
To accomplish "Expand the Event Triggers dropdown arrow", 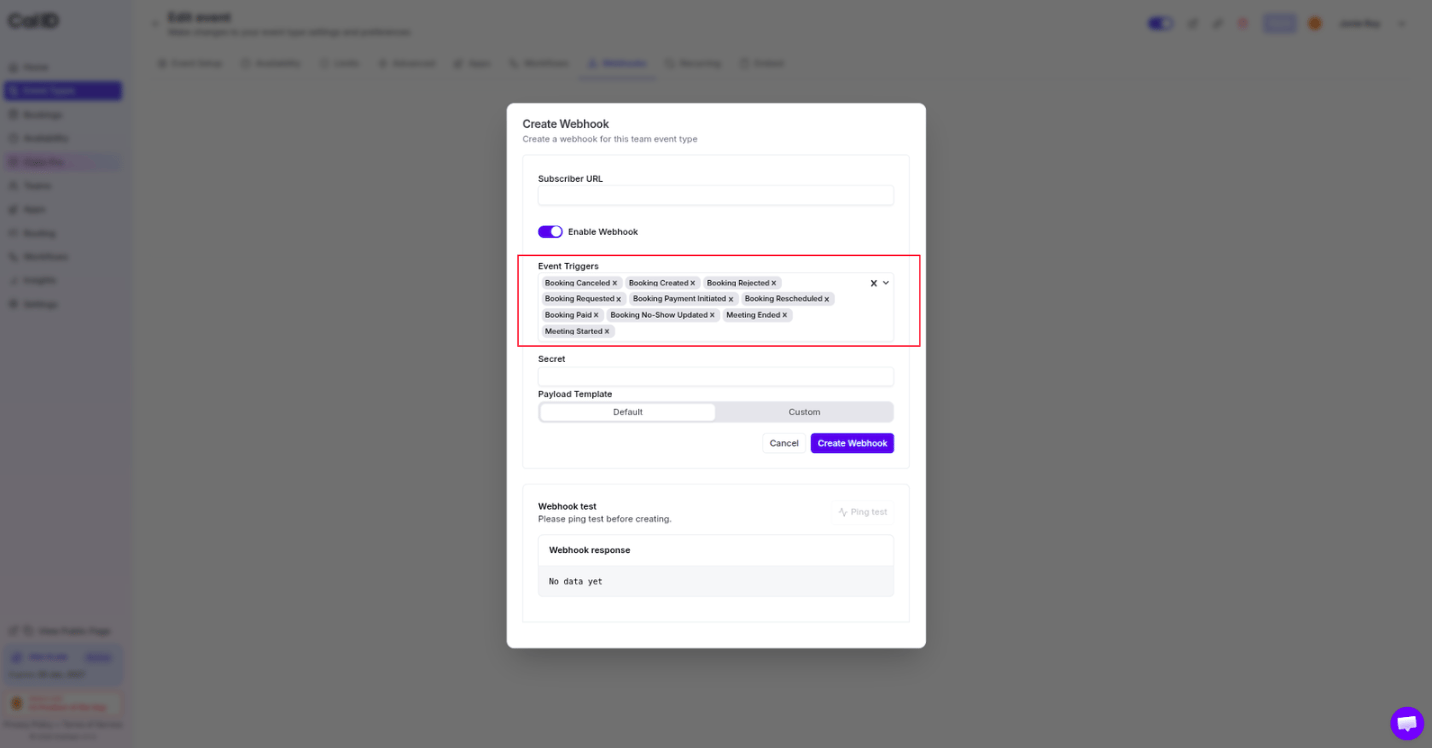I will [886, 283].
